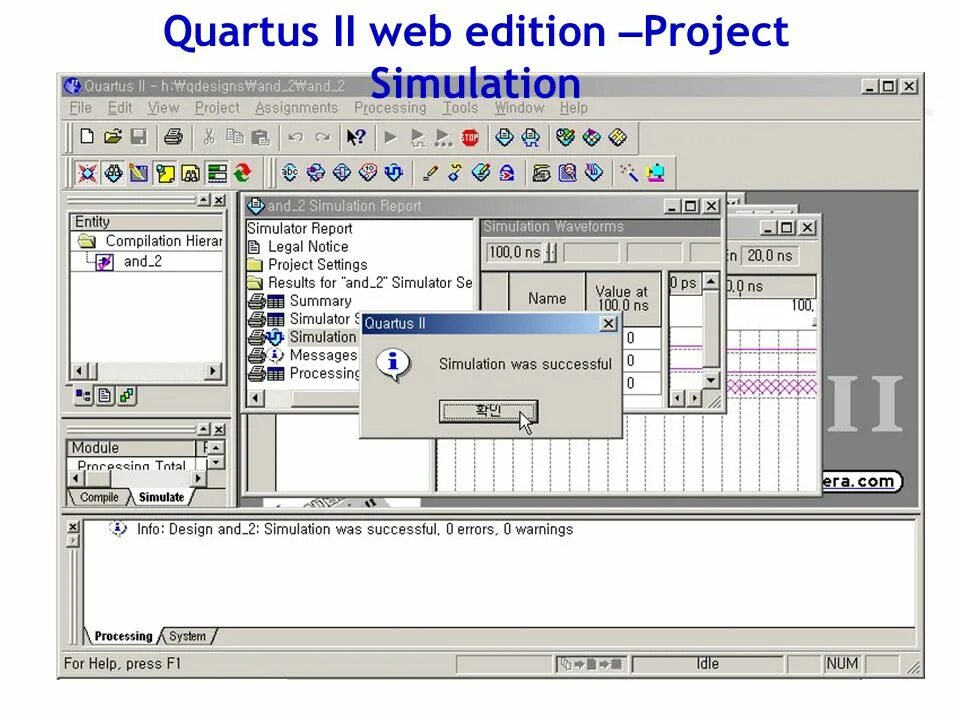Click scroll-left arrow in Entity panel
This screenshot has height=720, width=960.
(78, 371)
